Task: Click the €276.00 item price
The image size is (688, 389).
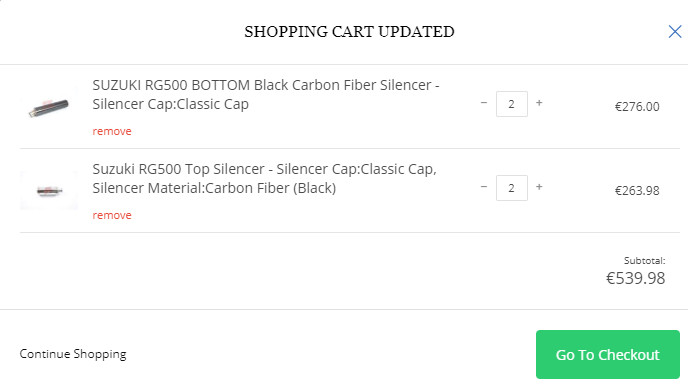Action: click(x=637, y=107)
